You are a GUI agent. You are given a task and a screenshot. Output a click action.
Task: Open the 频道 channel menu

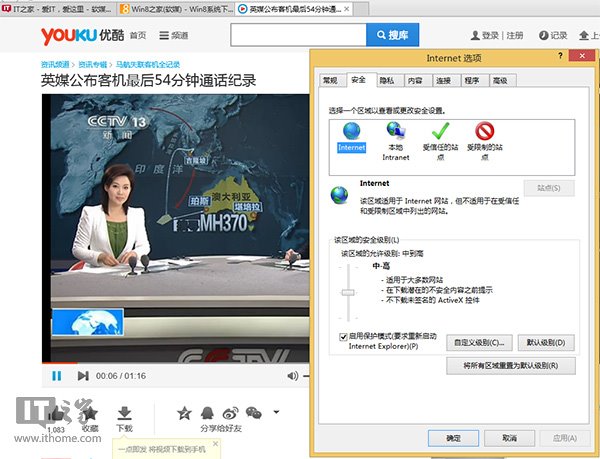coord(172,35)
